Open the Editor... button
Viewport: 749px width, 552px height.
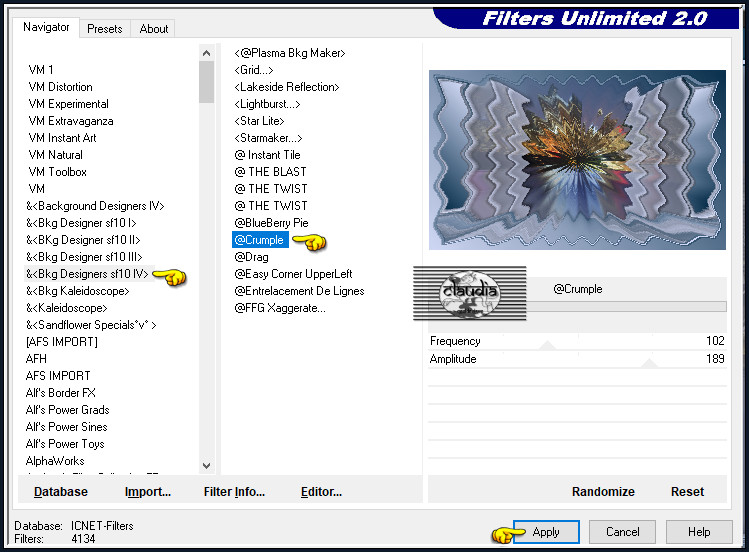tap(321, 492)
